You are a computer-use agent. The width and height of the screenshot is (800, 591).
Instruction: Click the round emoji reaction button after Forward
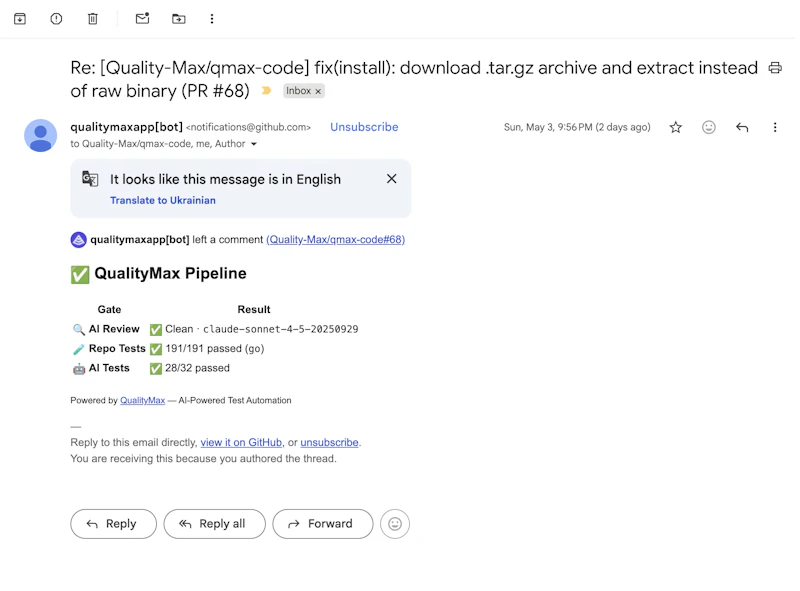pos(394,524)
